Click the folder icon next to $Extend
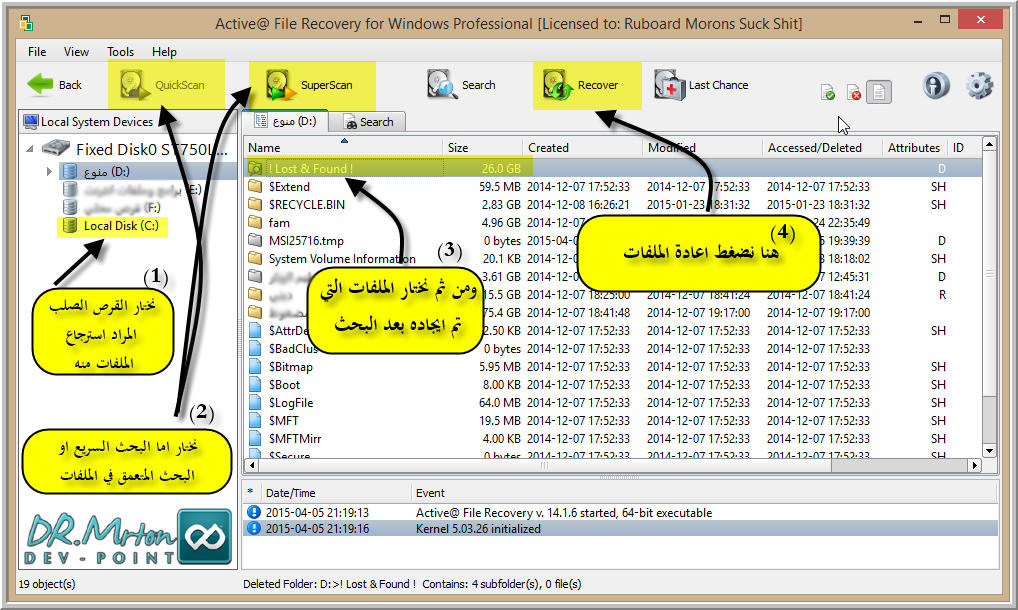Screen dimensions: 1018x610 pos(255,187)
